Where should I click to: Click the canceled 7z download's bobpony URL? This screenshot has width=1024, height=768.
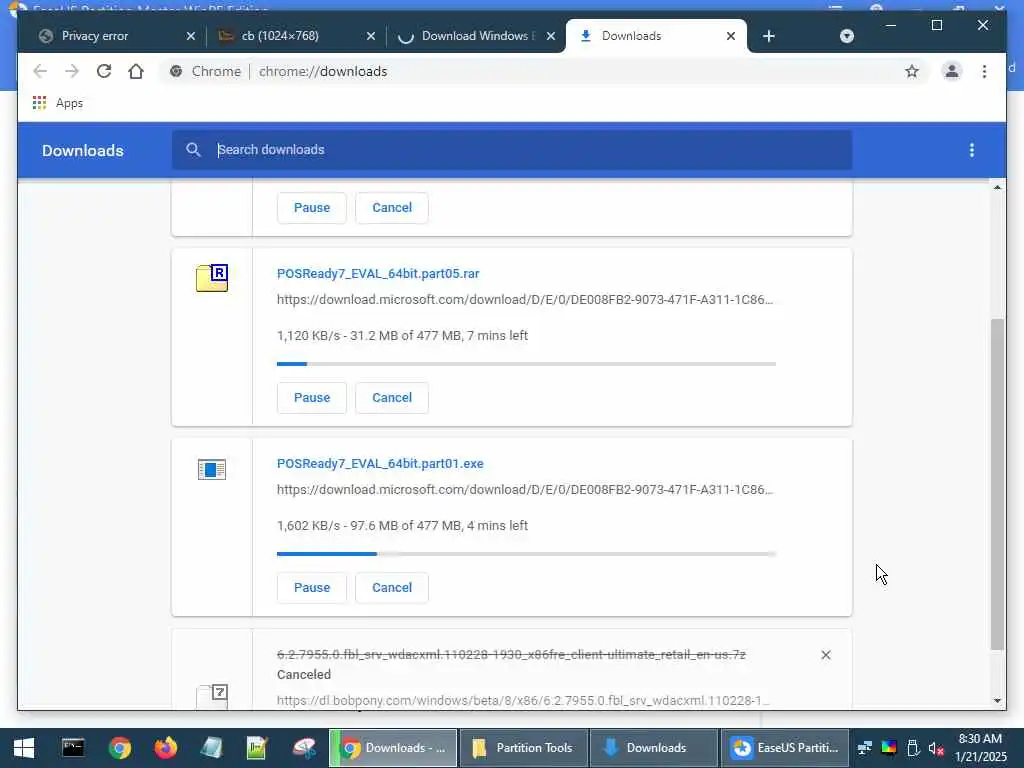[523, 700]
